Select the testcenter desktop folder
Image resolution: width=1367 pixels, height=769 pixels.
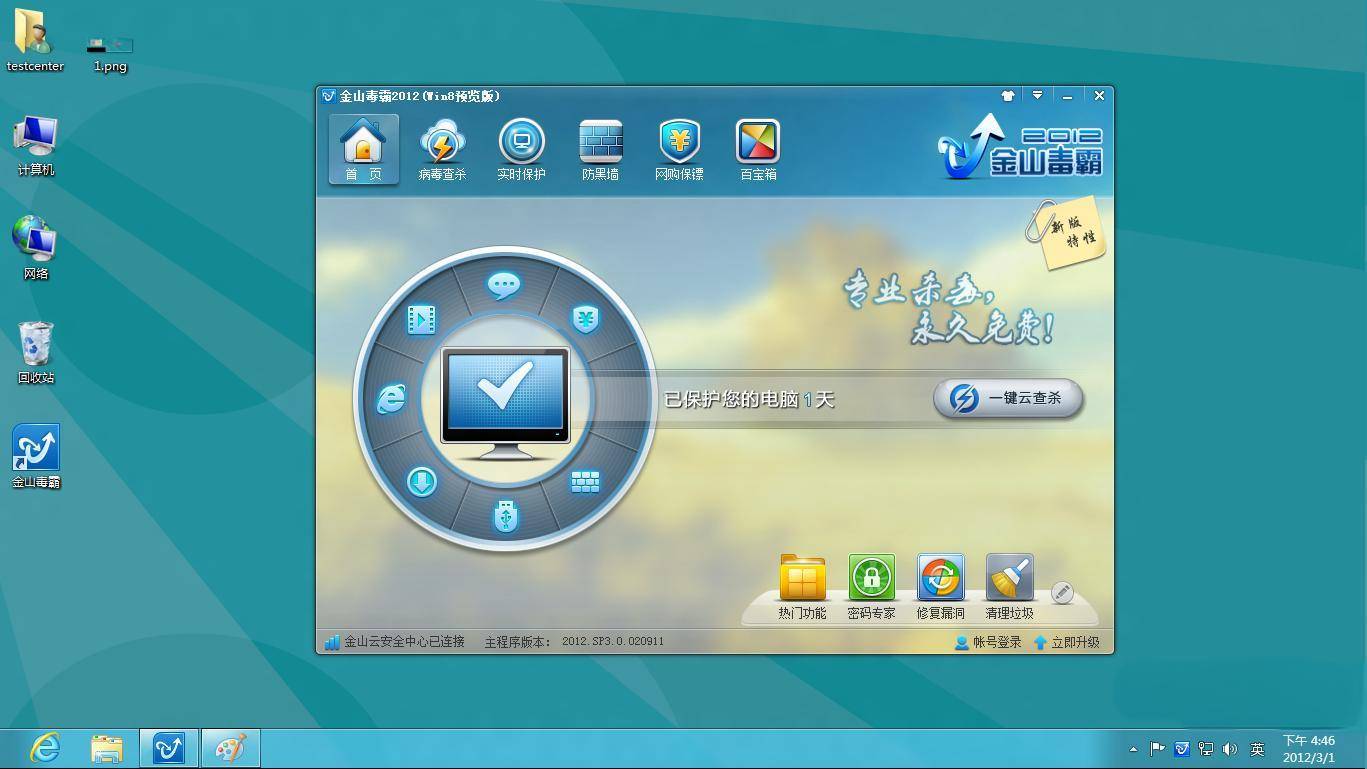click(35, 40)
